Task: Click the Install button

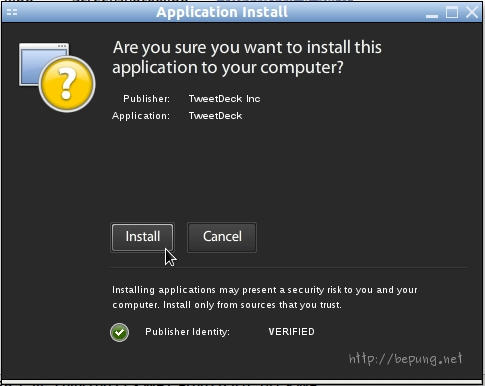Action: pyautogui.click(x=142, y=237)
